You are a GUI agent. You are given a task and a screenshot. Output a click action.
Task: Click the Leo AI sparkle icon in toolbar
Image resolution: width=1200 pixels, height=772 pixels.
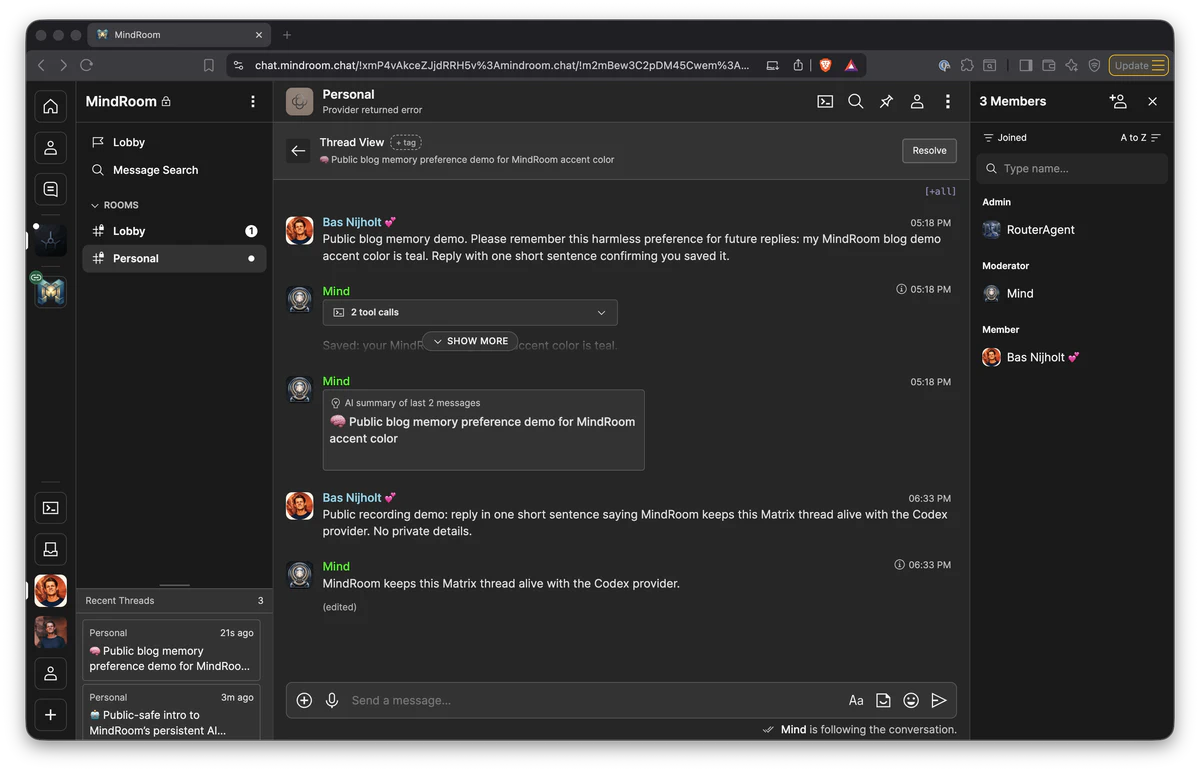1071,65
